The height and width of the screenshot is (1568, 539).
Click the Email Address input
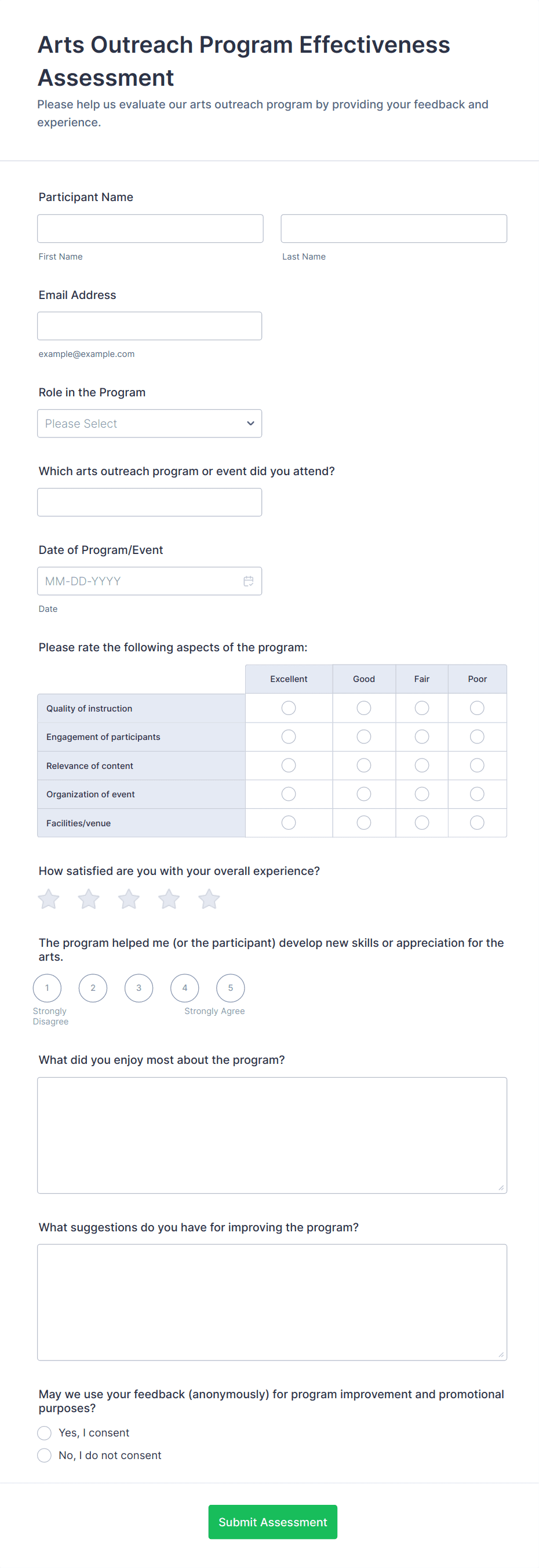pyautogui.click(x=149, y=326)
